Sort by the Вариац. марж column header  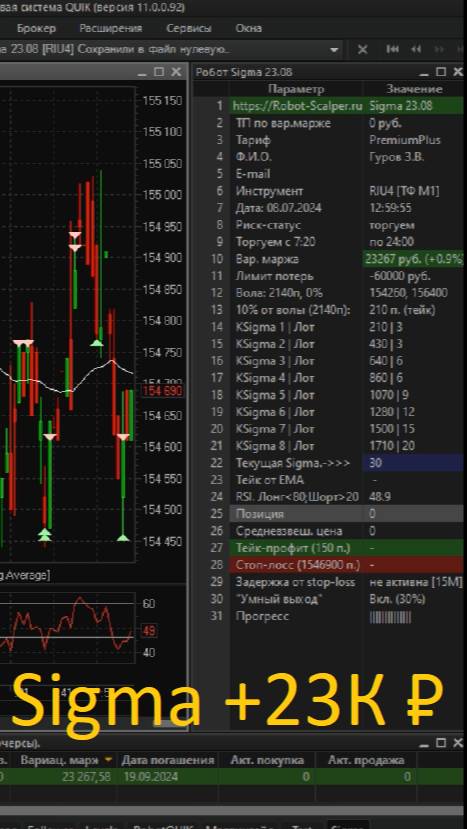pyautogui.click(x=66, y=760)
